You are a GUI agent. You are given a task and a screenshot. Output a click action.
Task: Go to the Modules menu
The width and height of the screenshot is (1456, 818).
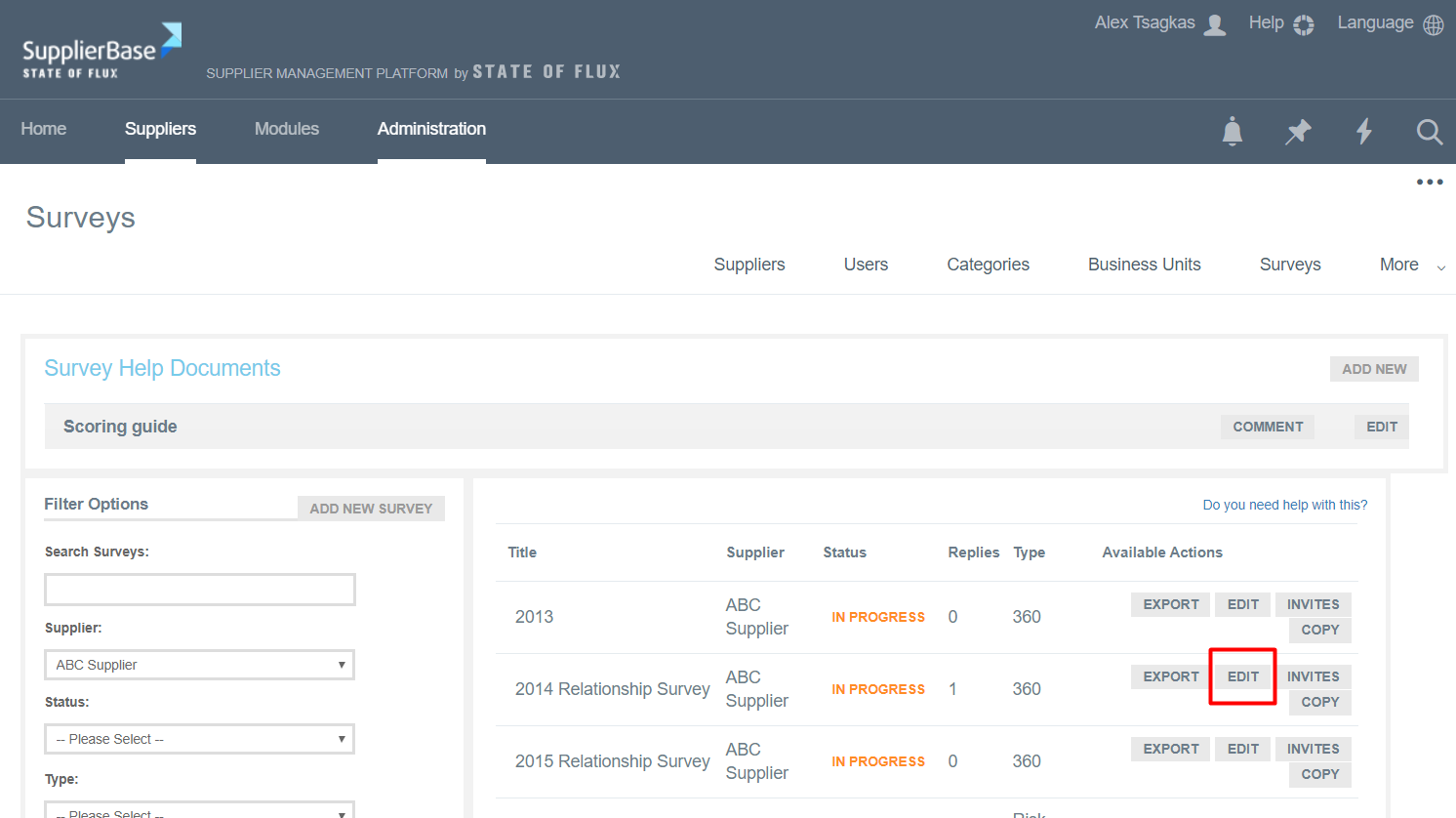pyautogui.click(x=286, y=129)
